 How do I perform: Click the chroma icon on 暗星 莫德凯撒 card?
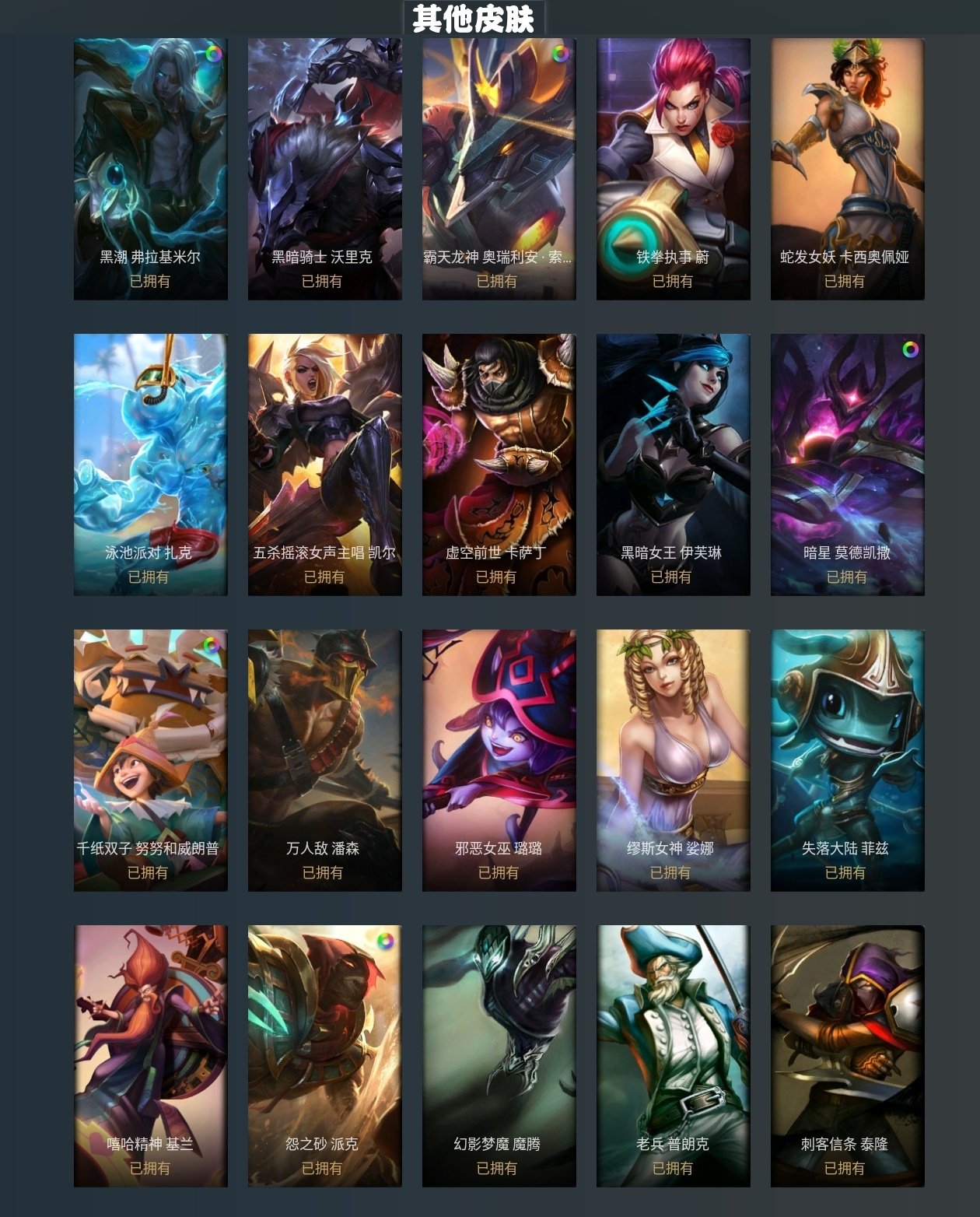(909, 349)
